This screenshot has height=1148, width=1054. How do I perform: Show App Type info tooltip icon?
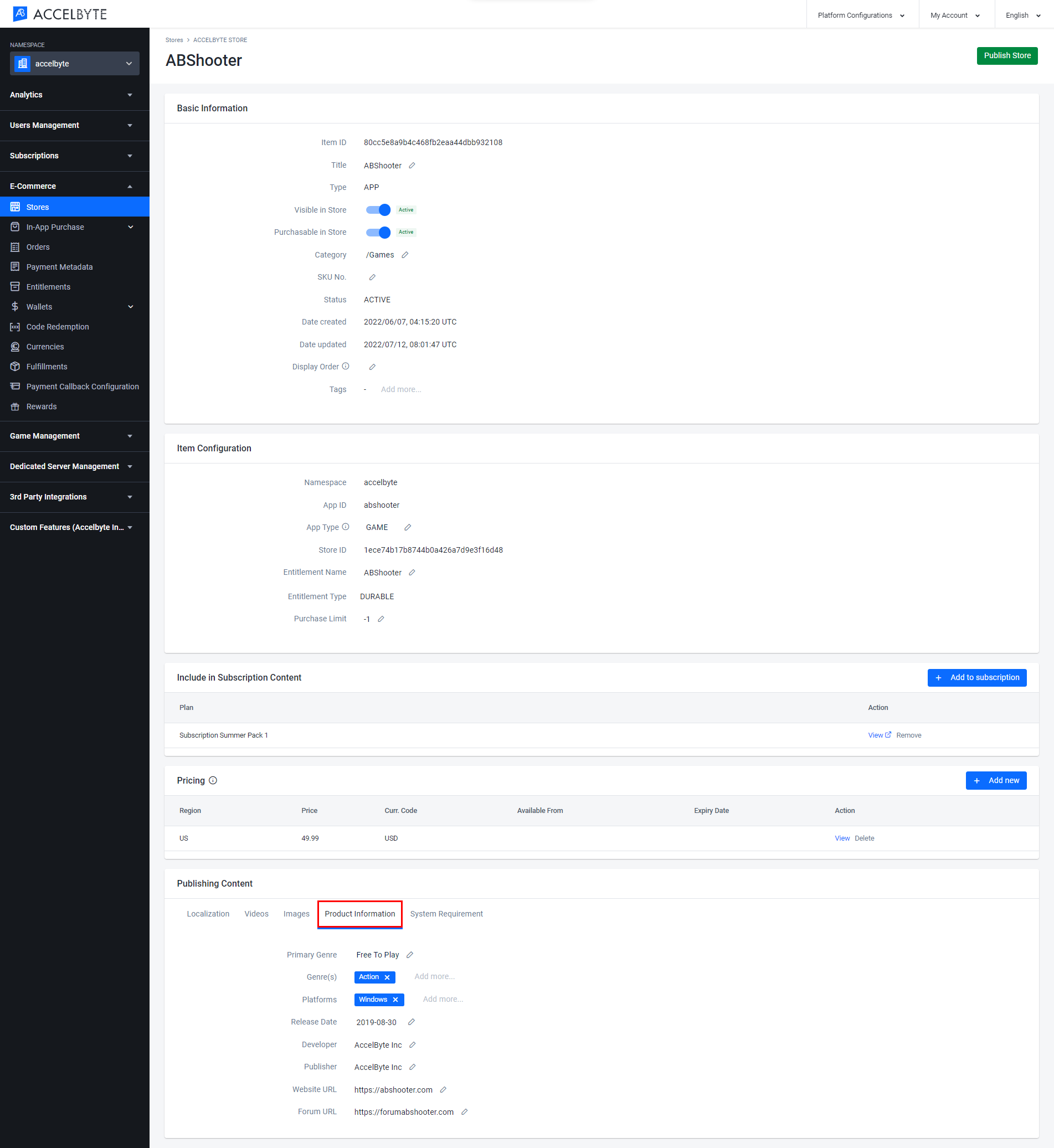[346, 527]
